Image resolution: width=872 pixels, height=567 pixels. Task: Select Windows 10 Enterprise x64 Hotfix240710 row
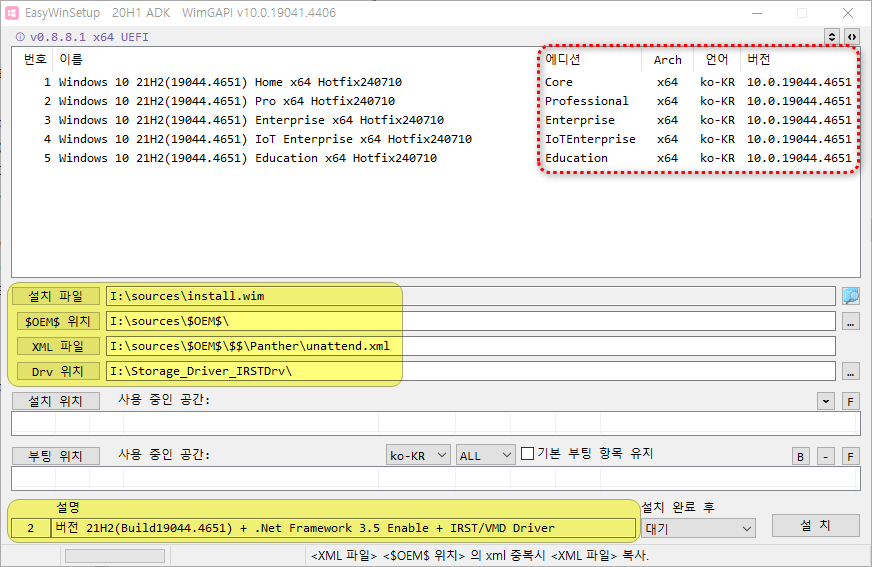[437, 120]
